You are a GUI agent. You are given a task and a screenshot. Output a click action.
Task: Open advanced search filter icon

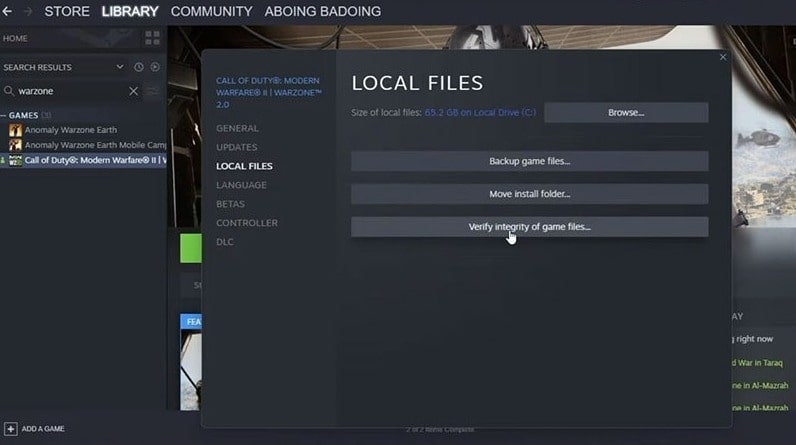click(x=152, y=91)
